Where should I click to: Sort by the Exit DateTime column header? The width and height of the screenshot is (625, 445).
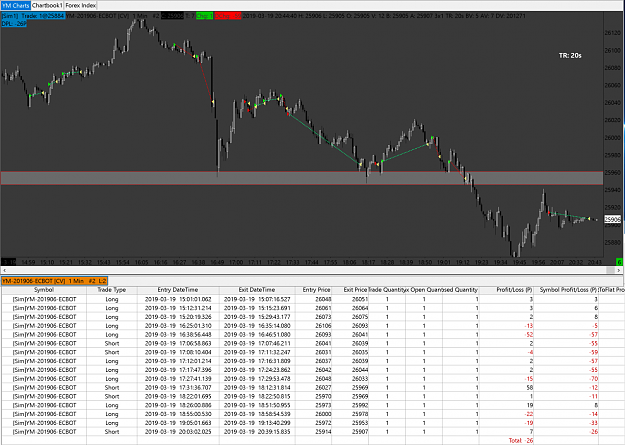[257, 290]
